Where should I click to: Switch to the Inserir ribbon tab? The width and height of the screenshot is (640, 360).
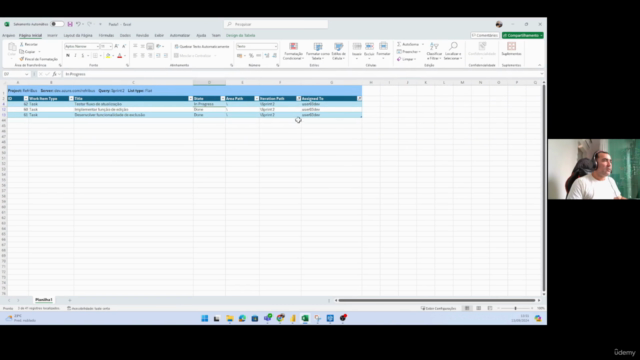pos(52,36)
